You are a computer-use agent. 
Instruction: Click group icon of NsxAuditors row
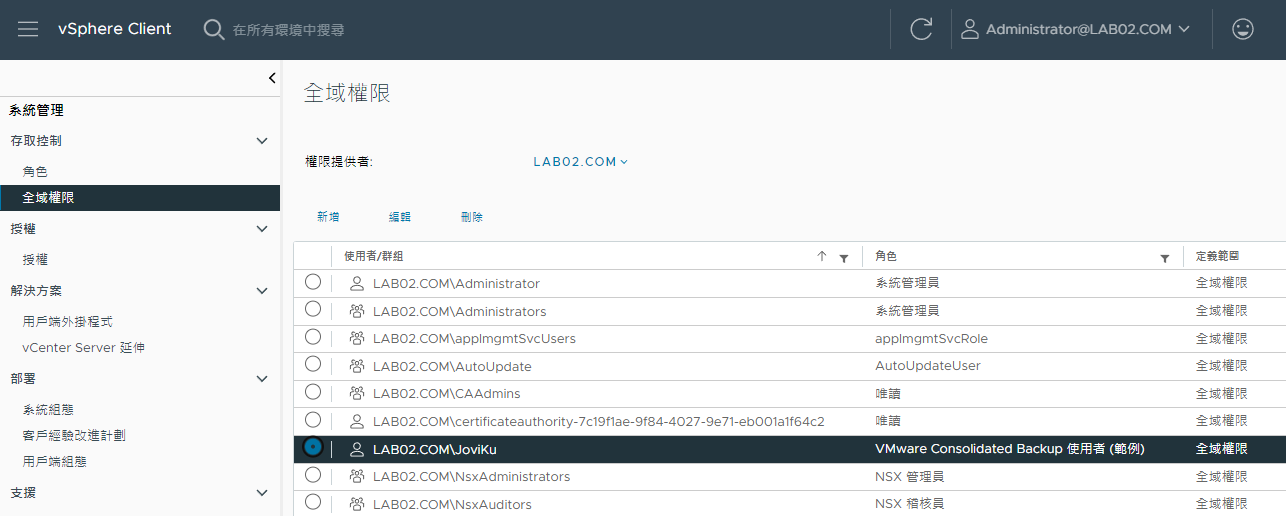(x=356, y=504)
